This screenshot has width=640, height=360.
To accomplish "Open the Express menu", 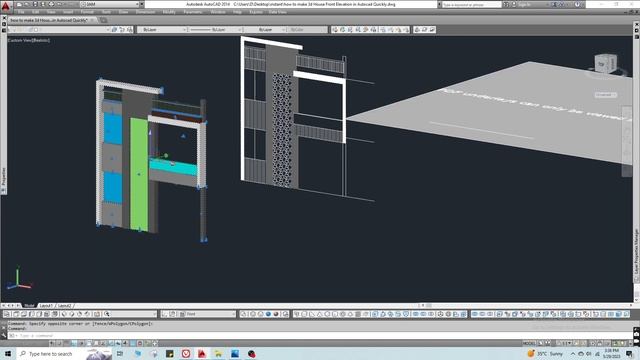I will click(x=256, y=12).
